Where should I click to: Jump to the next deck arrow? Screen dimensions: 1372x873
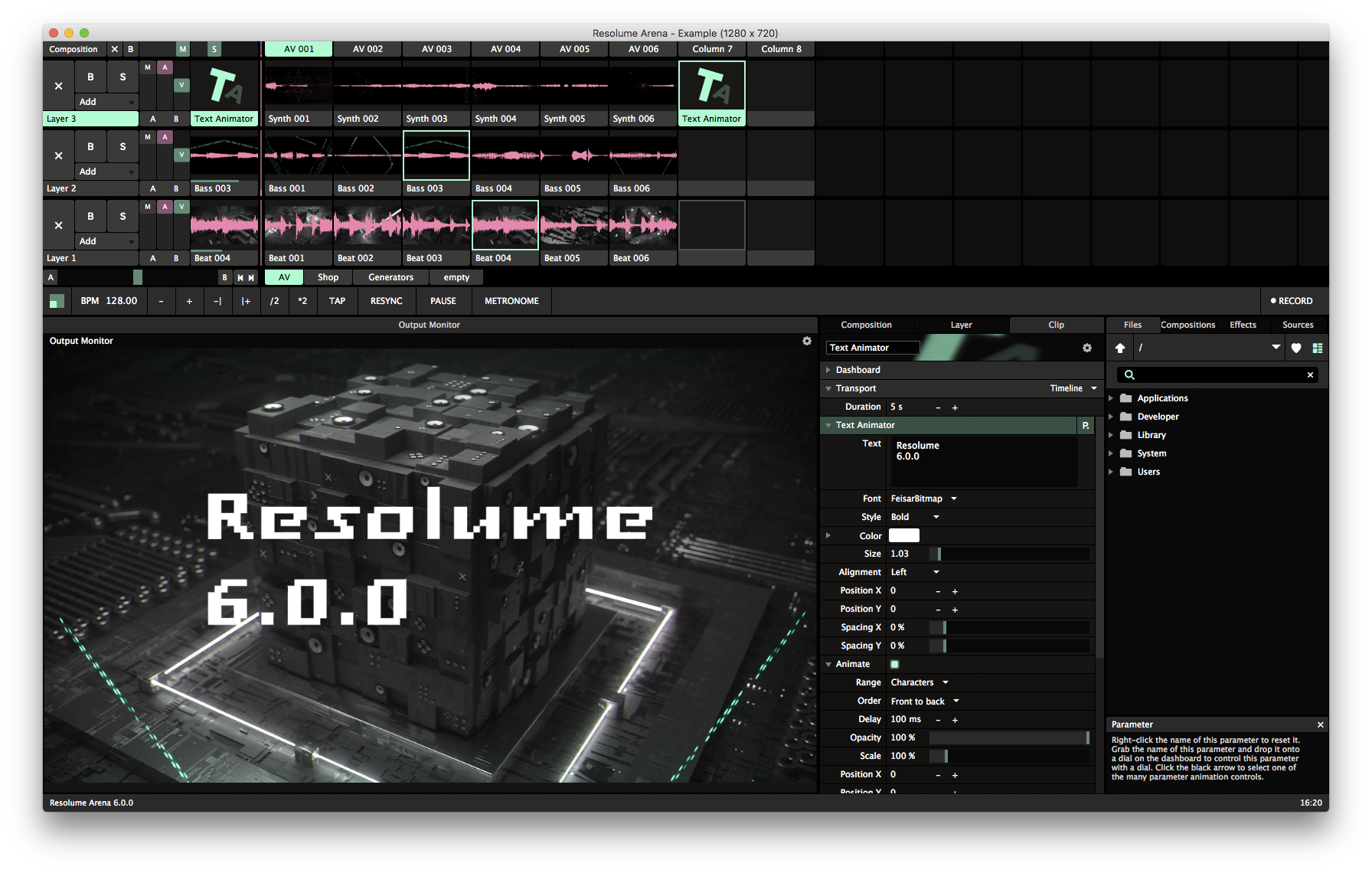(x=251, y=278)
